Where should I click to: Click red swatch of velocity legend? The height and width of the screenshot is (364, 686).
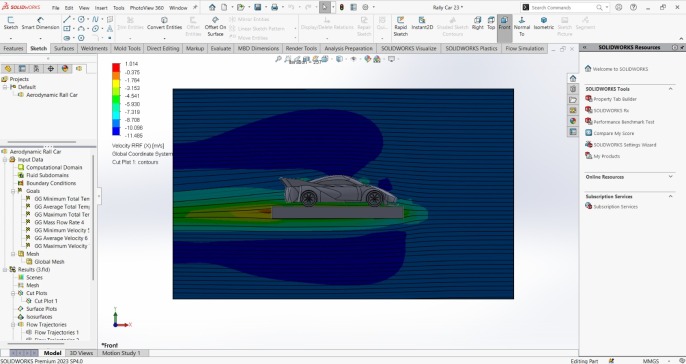coord(116,67)
